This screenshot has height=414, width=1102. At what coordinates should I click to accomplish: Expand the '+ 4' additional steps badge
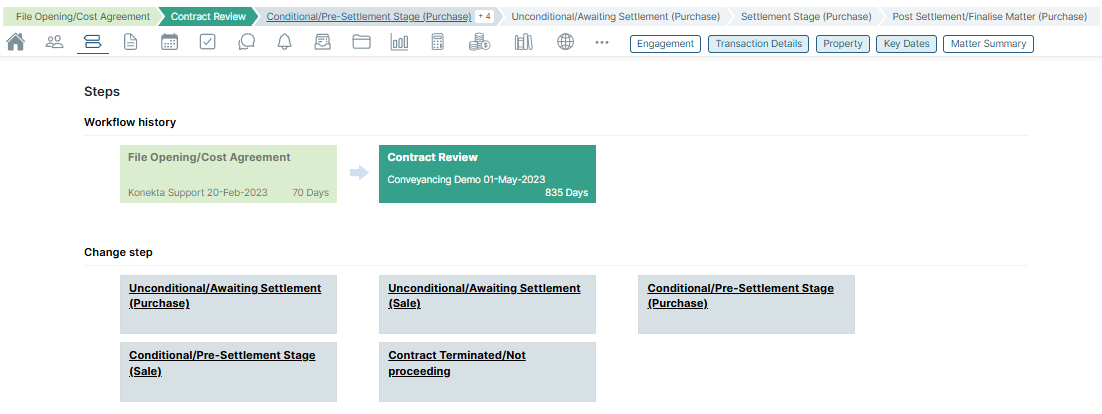[x=483, y=16]
